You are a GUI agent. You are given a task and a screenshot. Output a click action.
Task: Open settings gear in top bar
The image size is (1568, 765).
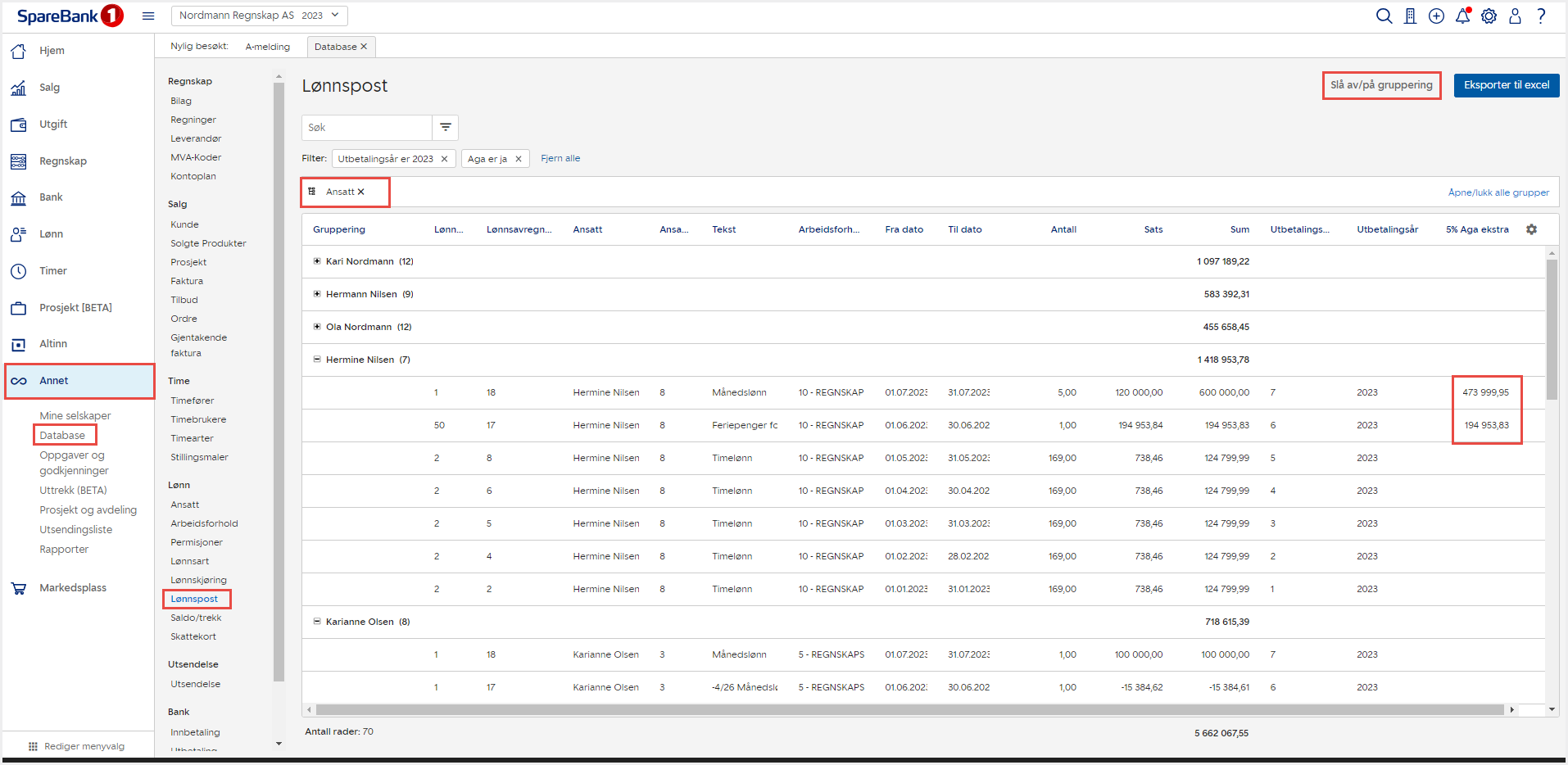(1489, 16)
